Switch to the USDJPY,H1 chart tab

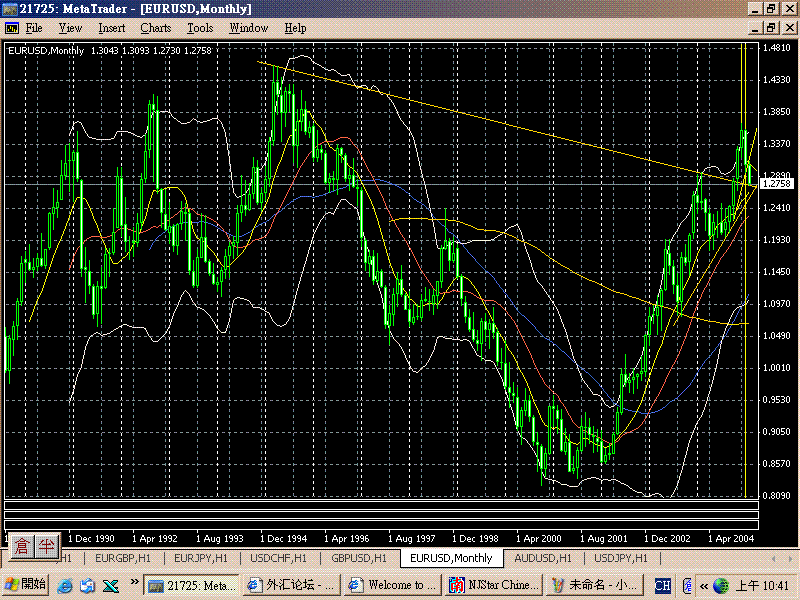[x=620, y=559]
